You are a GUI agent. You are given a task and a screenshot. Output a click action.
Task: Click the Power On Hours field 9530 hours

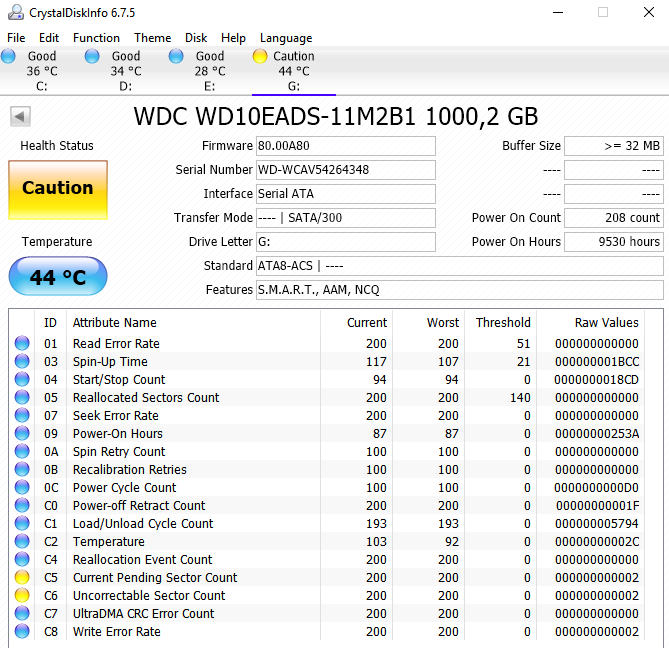(x=614, y=242)
